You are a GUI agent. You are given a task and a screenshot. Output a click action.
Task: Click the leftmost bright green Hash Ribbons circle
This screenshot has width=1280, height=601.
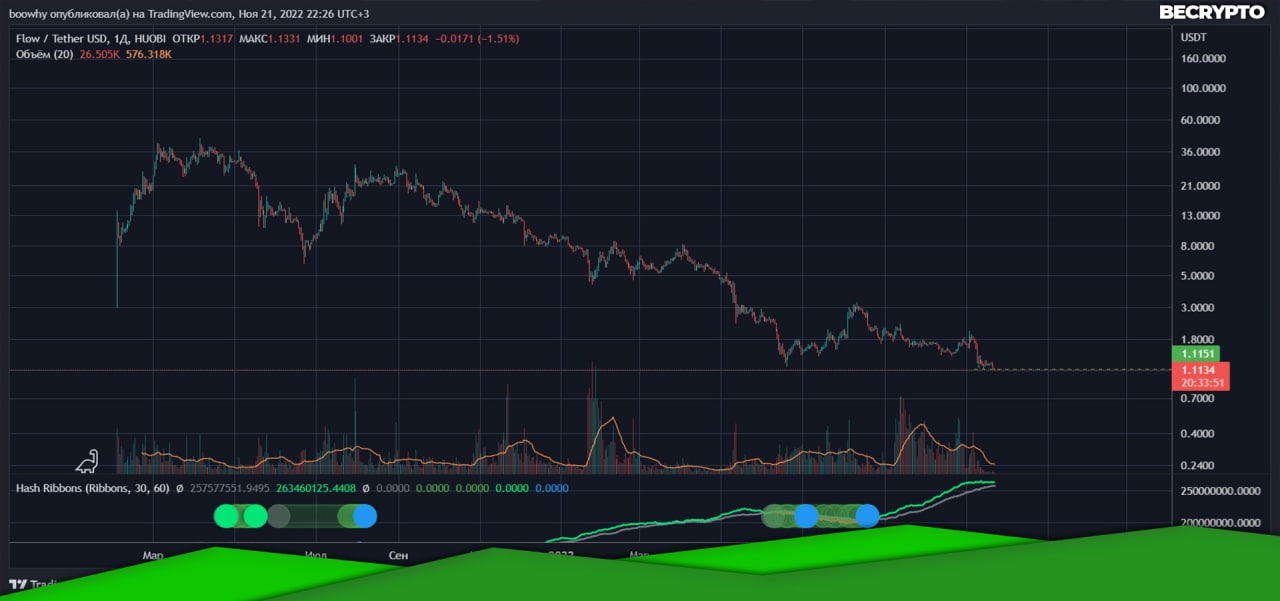coord(227,516)
